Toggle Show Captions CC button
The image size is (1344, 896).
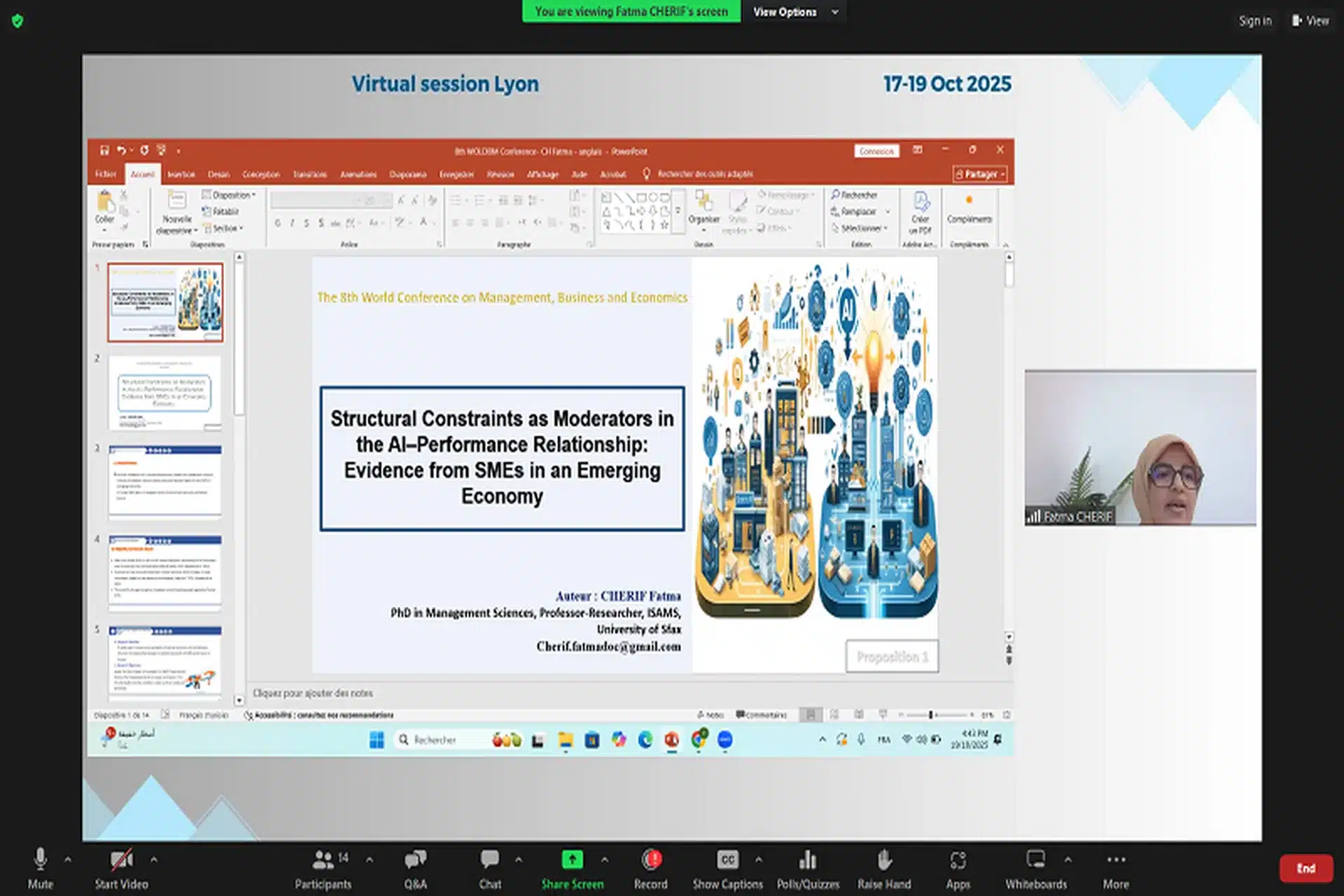(x=727, y=860)
